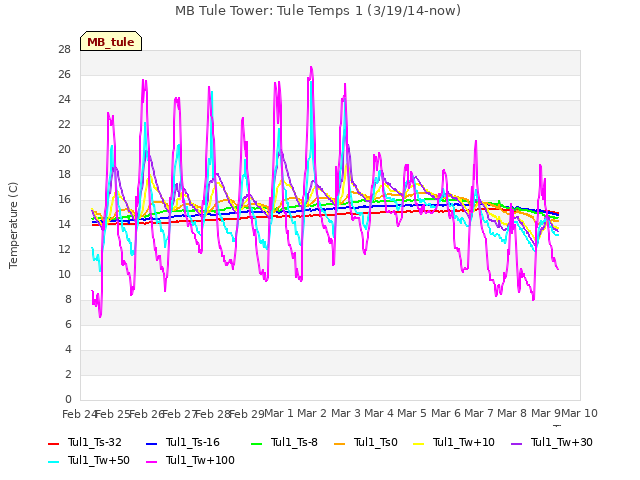Click the Mar 4 x-axis tick label
Viewport: 640px width, 480px height.
[379, 413]
